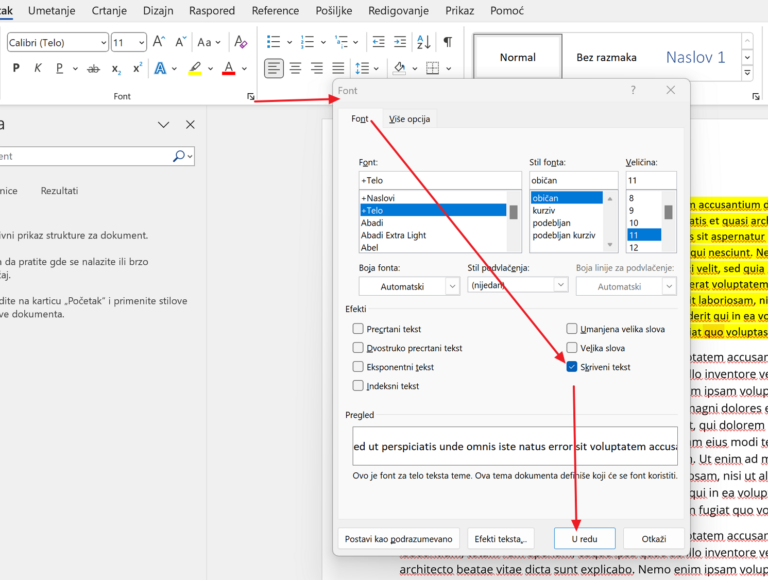This screenshot has height=580, width=768.
Task: Open Calibri (Telo) font name dropdown
Action: tap(103, 43)
